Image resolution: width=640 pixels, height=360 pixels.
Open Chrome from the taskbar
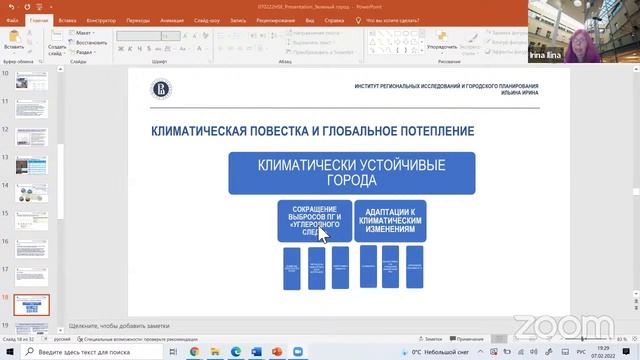click(194, 351)
